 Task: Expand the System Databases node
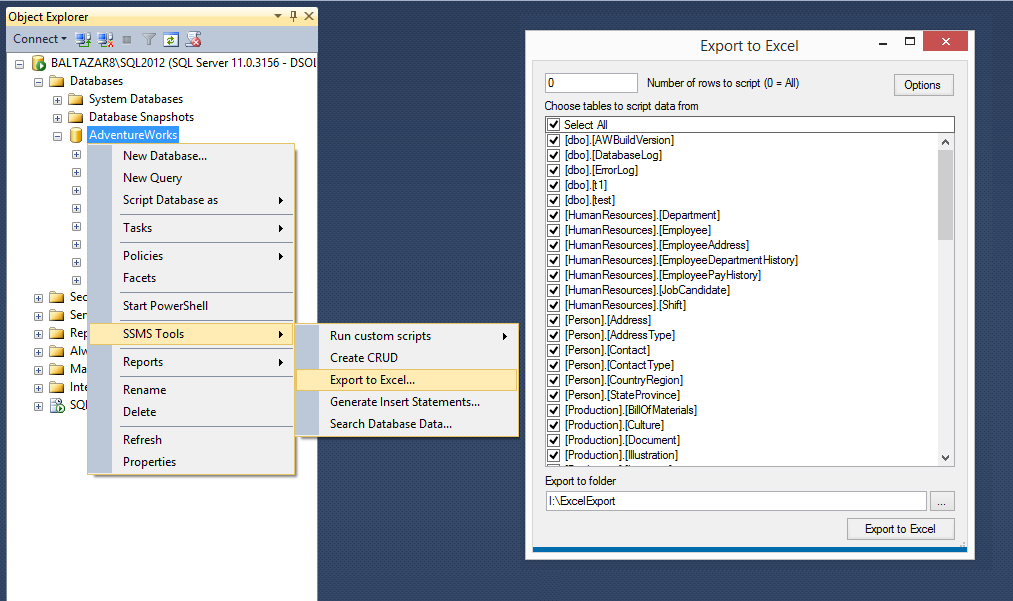click(57, 100)
